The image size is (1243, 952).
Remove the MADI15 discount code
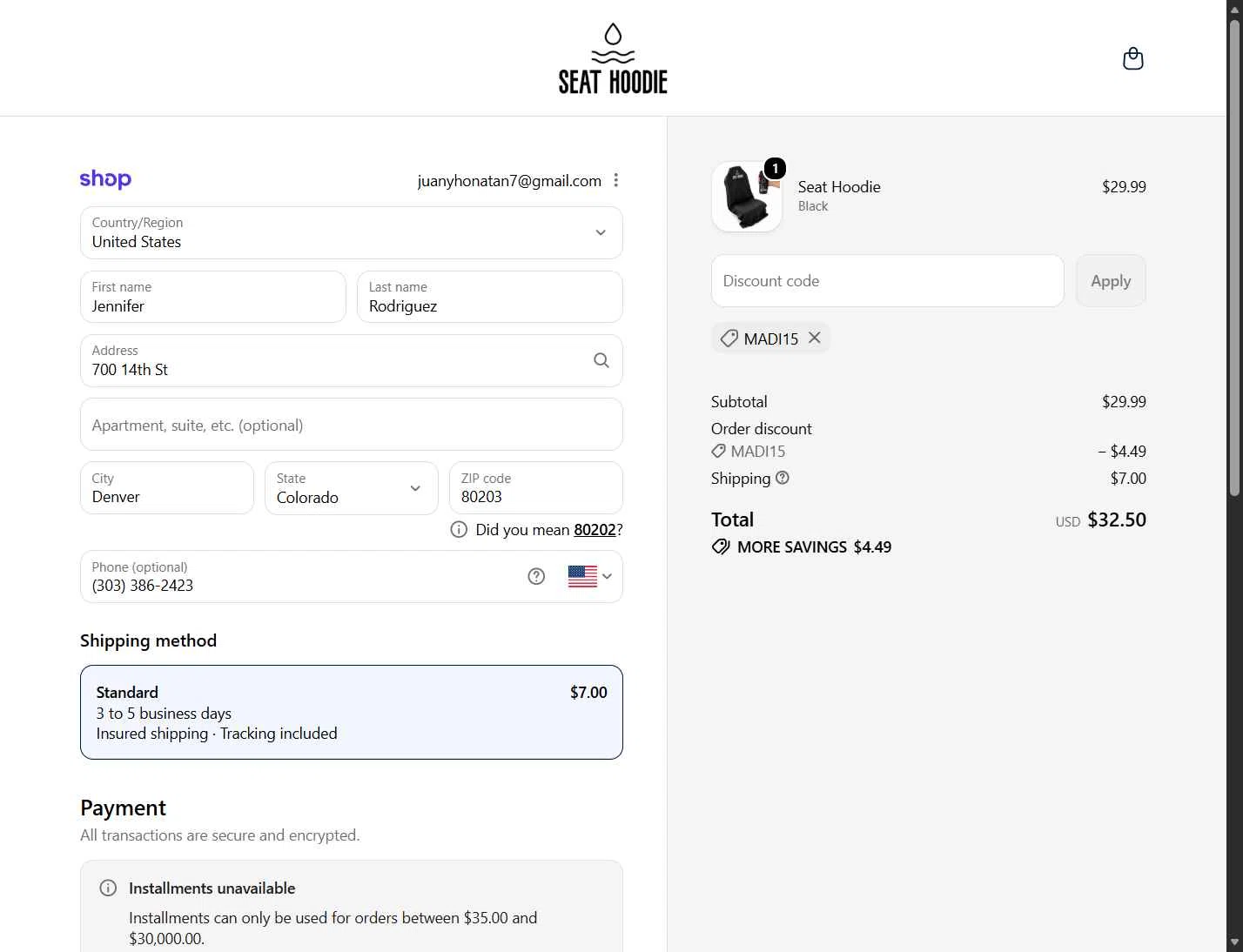815,338
